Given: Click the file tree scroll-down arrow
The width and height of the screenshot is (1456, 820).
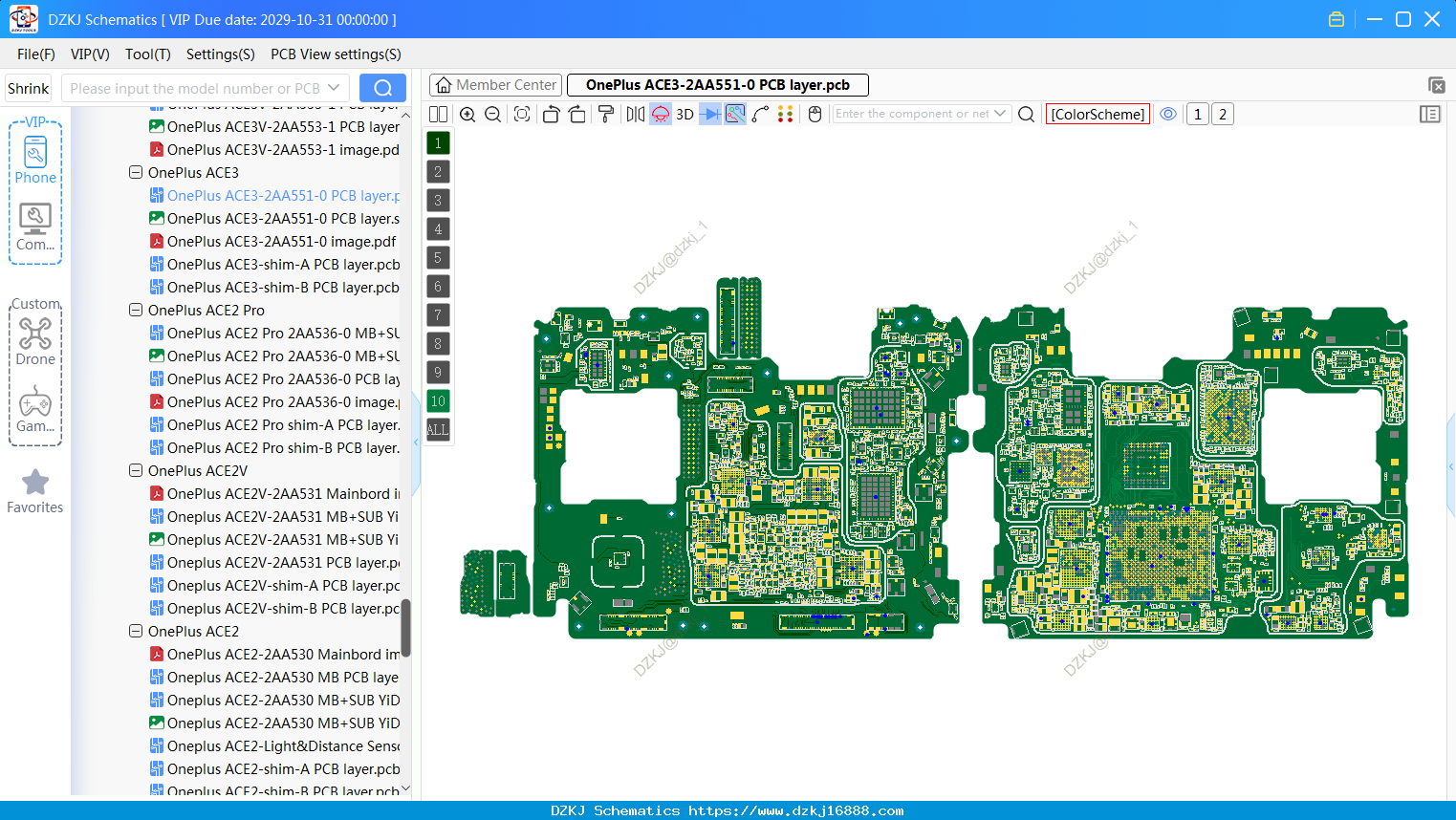Looking at the screenshot, I should coord(405,788).
